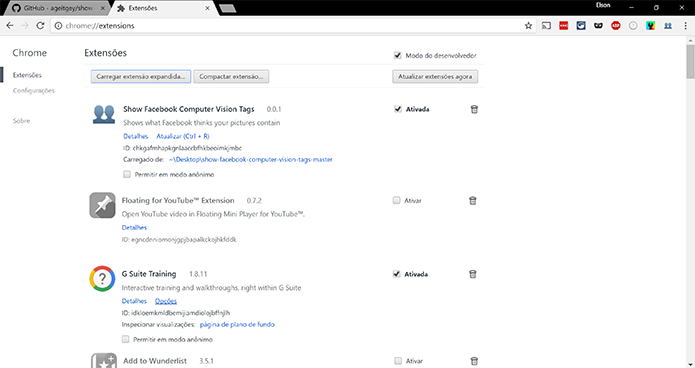Click the vertical scrollbar thumb

pyautogui.click(x=691, y=62)
